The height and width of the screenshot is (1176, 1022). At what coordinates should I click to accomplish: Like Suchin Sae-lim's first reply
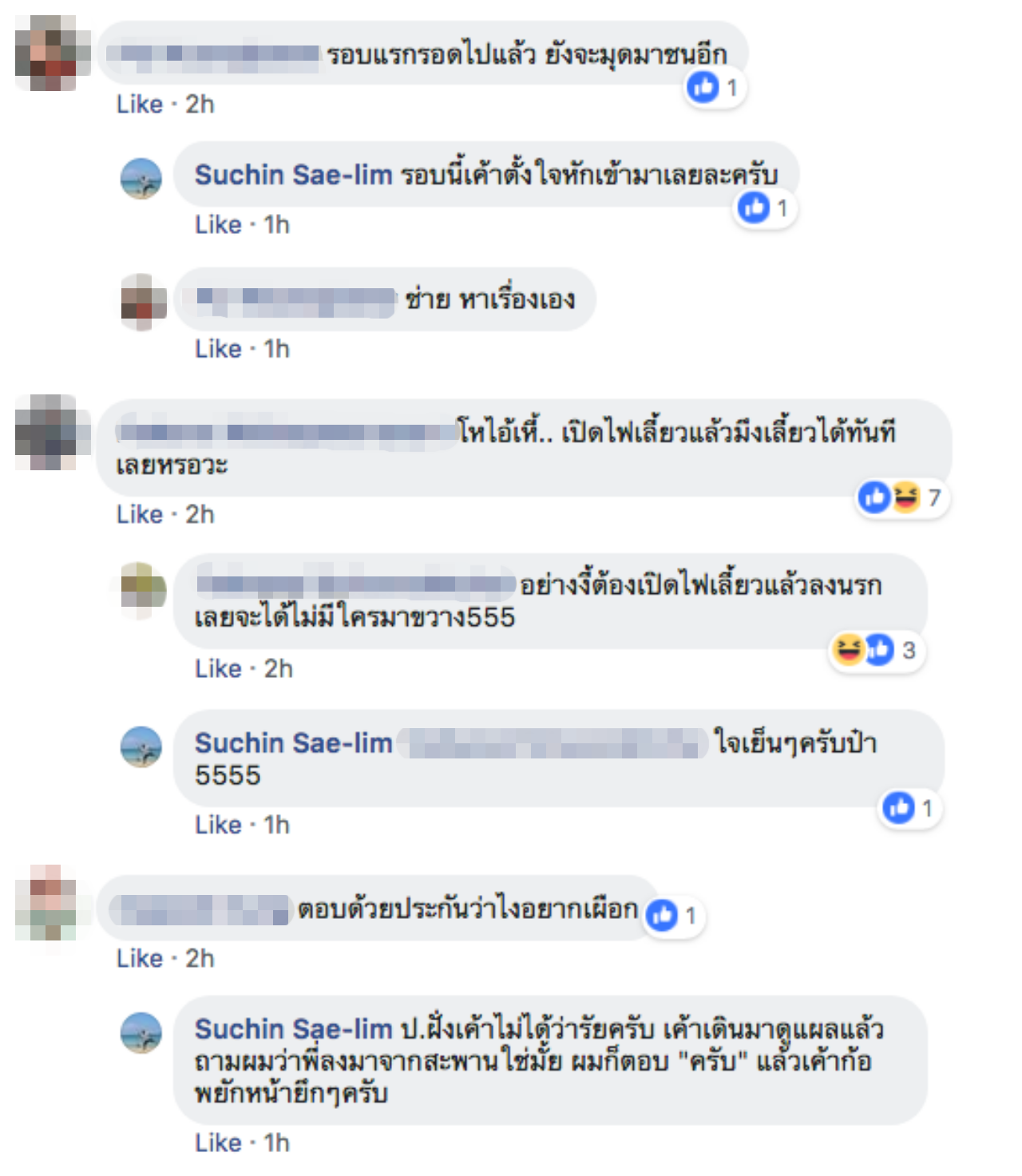pyautogui.click(x=218, y=224)
